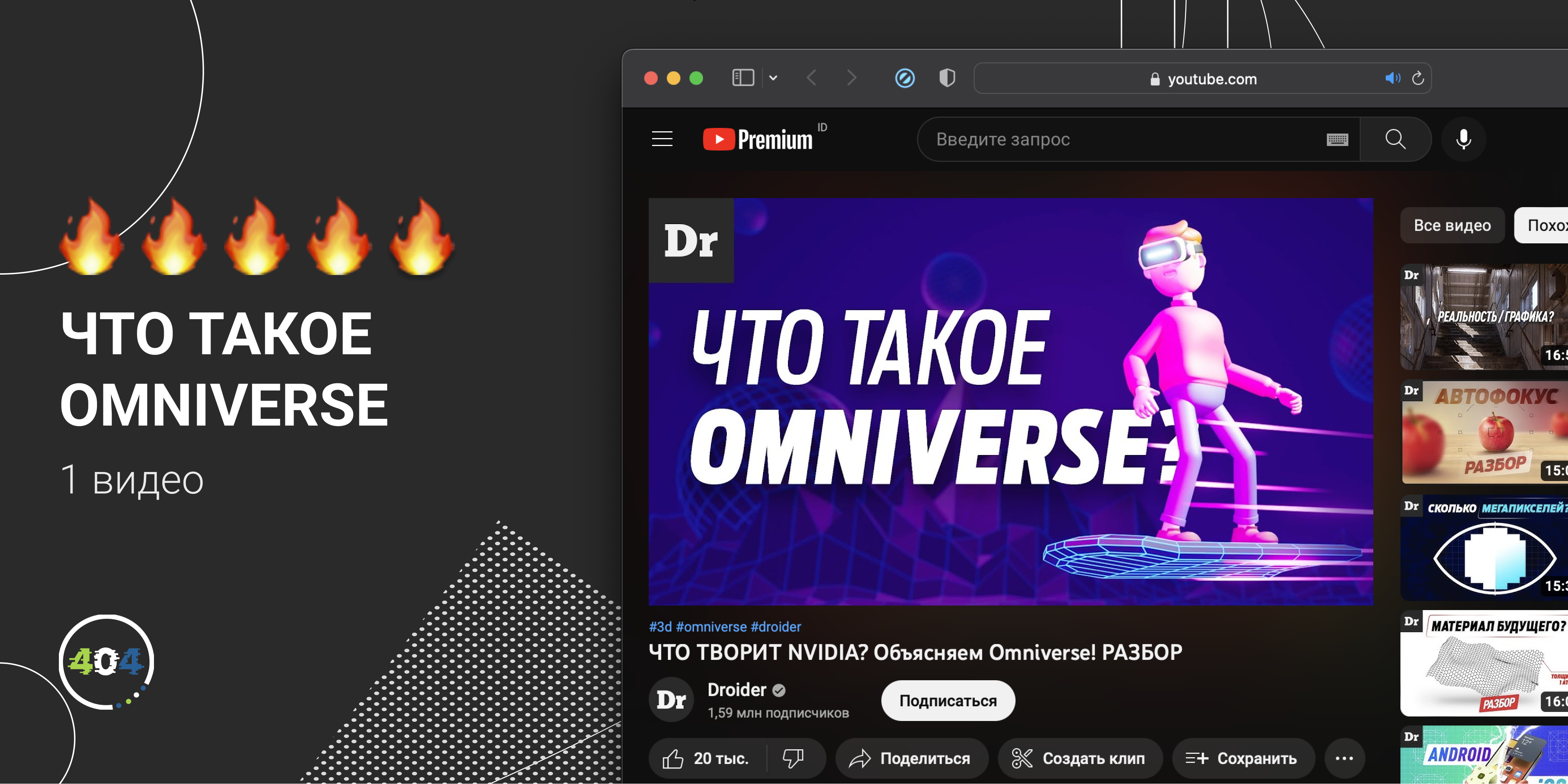Screen dimensions: 1568x784
Task: Click the blue content blocker extension icon
Action: pyautogui.click(x=905, y=78)
